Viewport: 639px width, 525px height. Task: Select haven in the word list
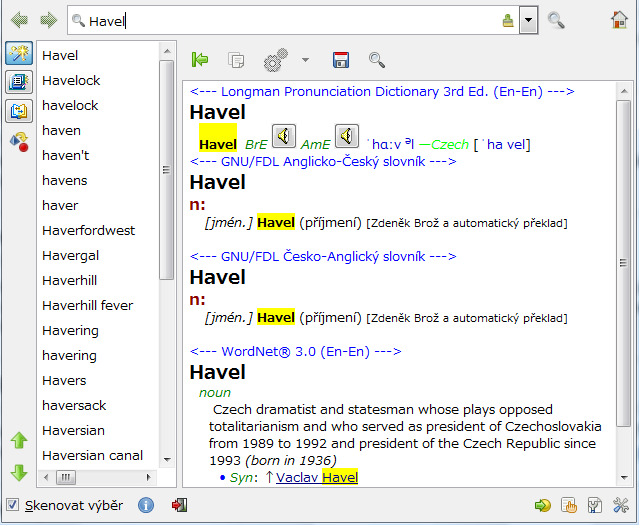click(62, 130)
